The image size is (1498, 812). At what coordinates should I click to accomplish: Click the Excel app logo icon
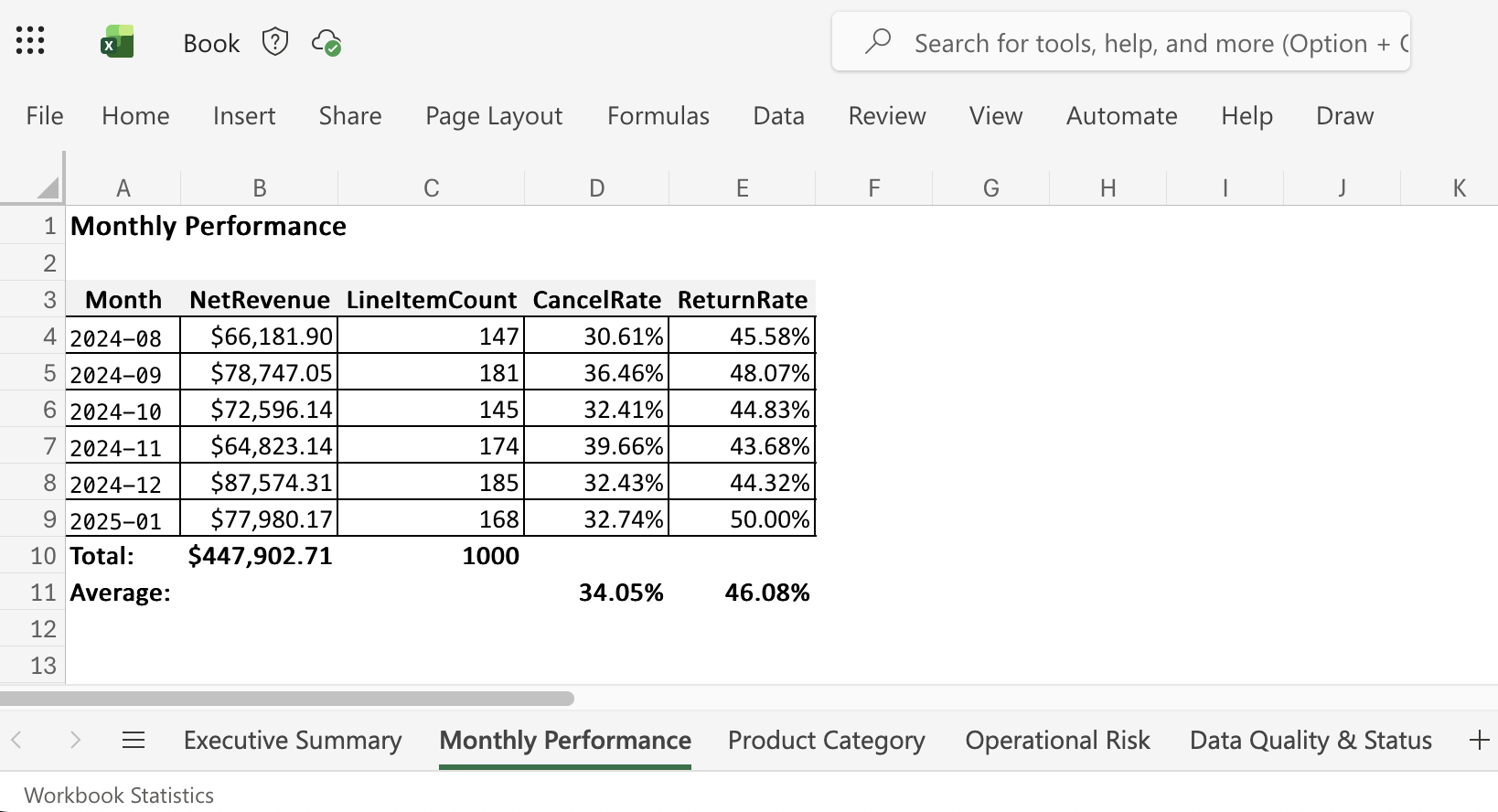(x=117, y=42)
